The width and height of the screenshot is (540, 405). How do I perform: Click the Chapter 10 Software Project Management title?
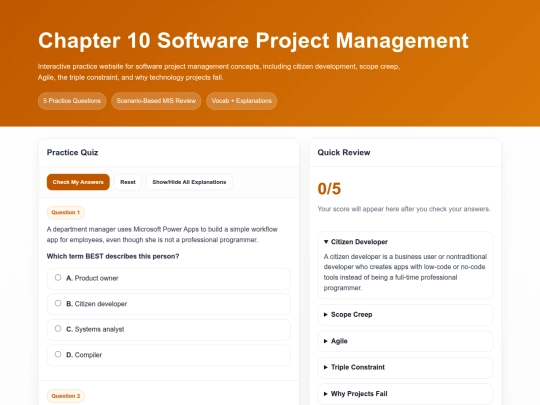click(253, 41)
